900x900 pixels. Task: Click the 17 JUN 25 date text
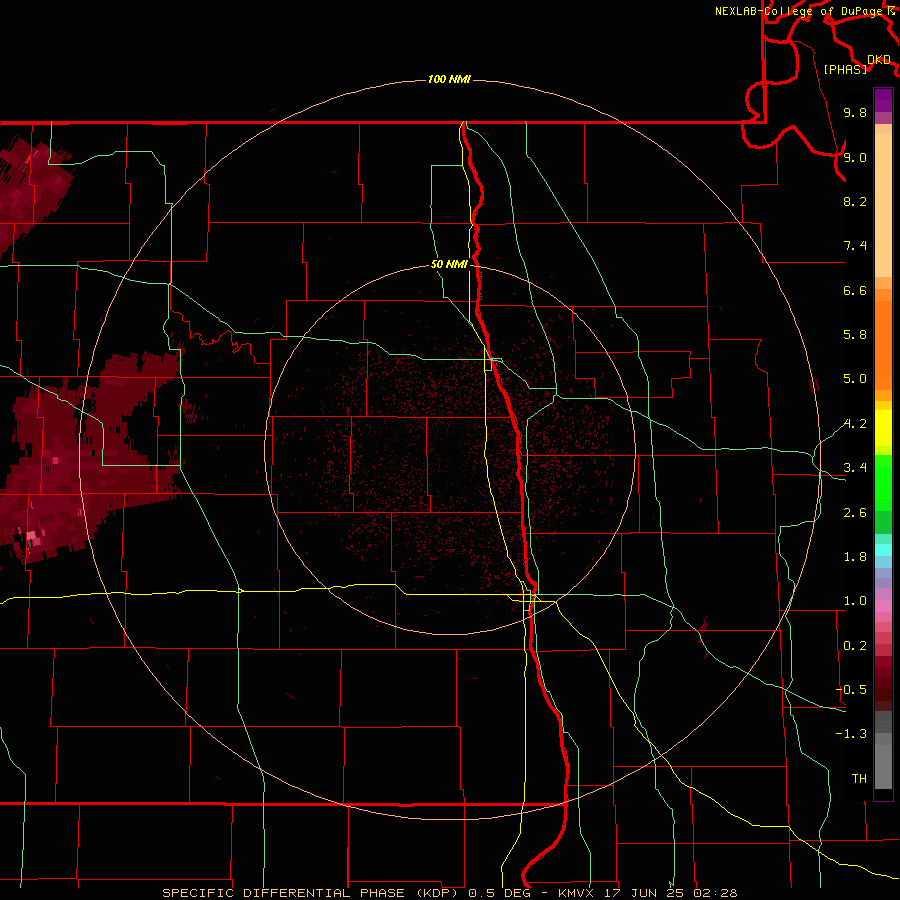pyautogui.click(x=643, y=893)
